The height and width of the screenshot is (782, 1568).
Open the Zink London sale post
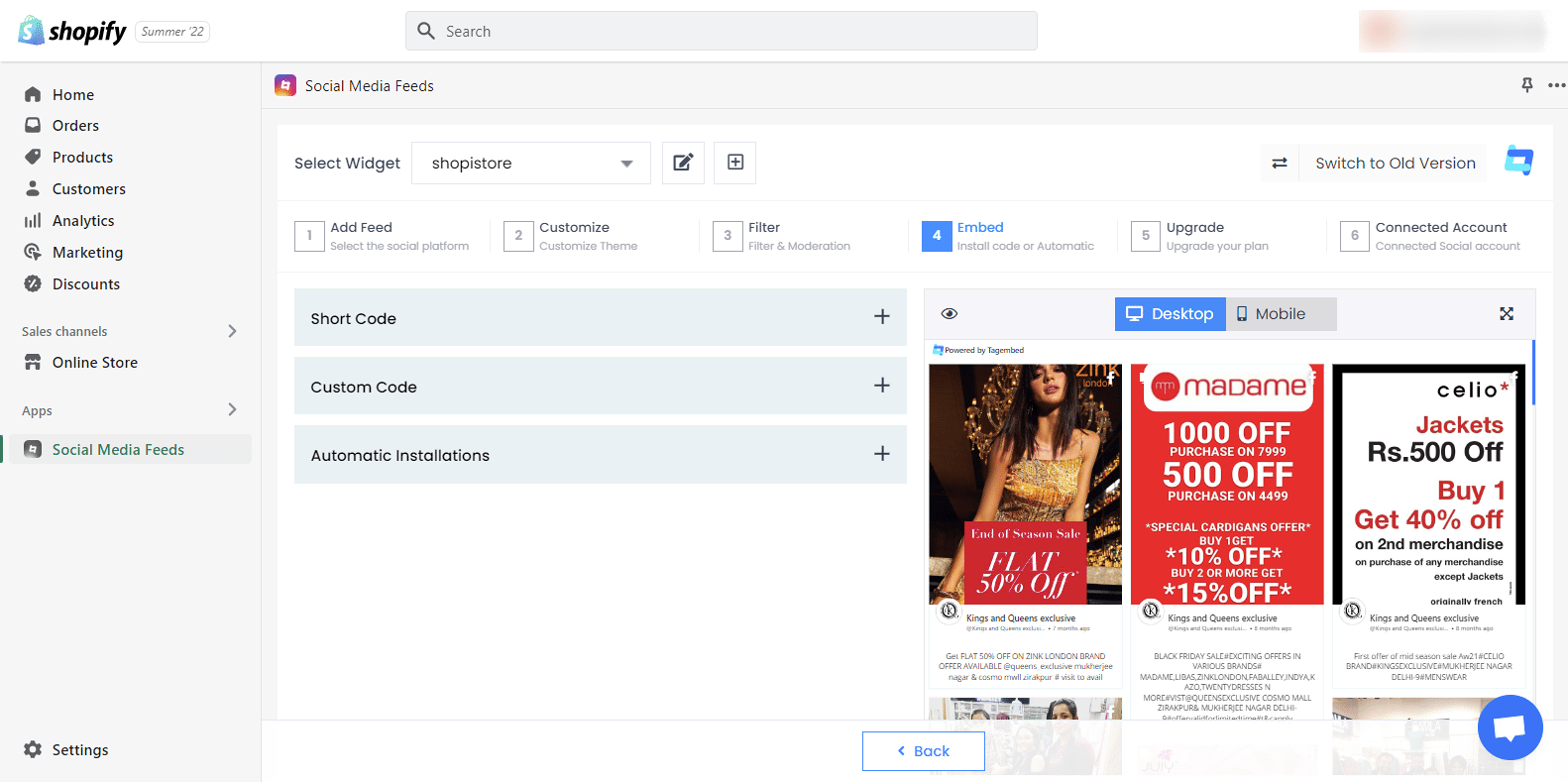click(1026, 484)
